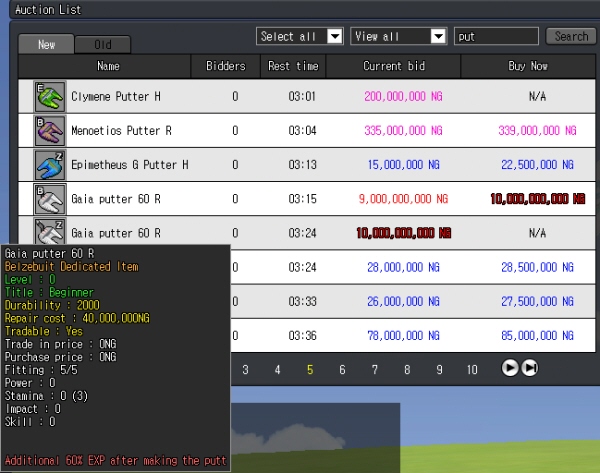600x473 pixels.
Task: Jump to the last page with the skip button
Action: coord(530,368)
